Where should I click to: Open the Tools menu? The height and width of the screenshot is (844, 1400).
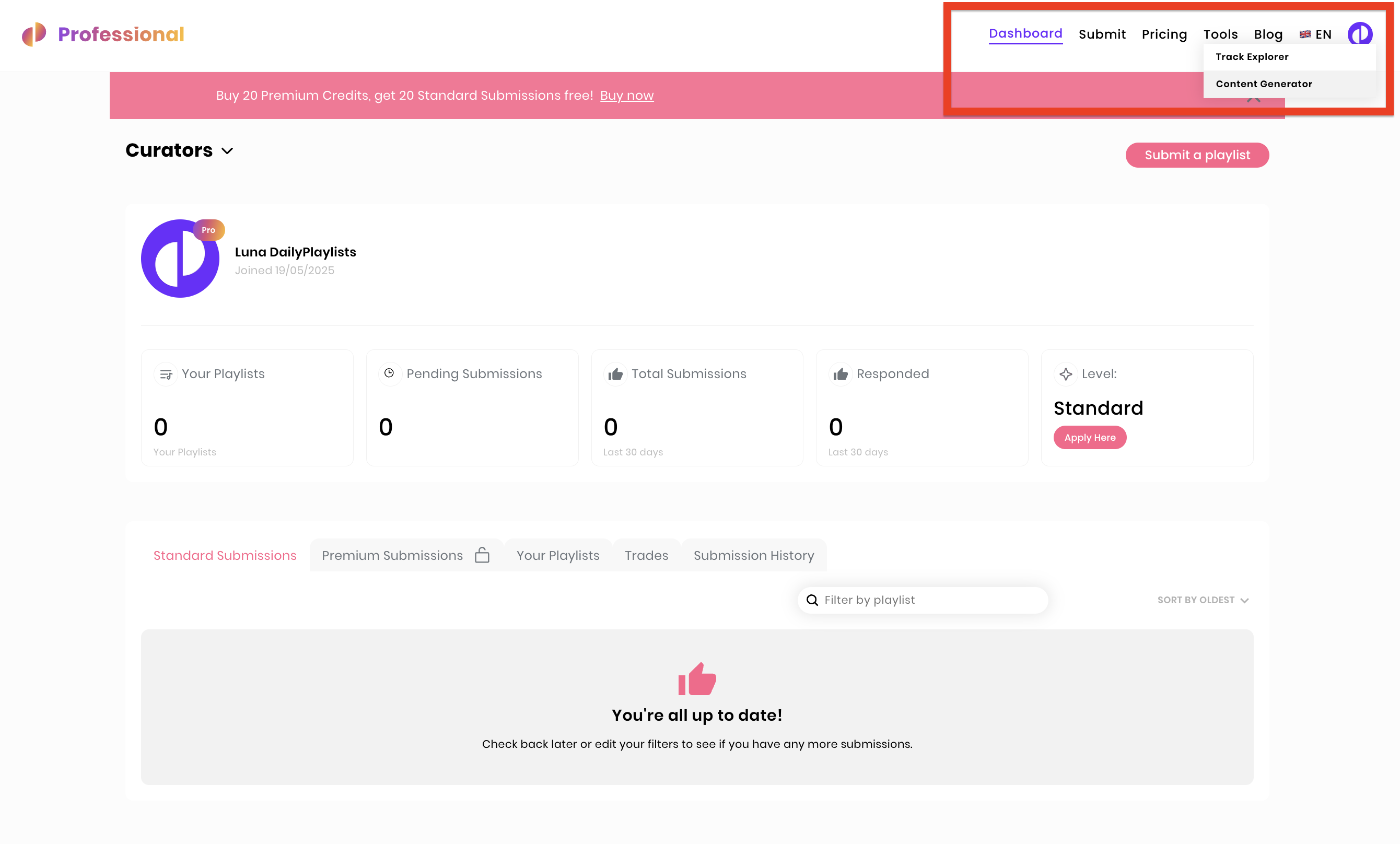point(1220,34)
